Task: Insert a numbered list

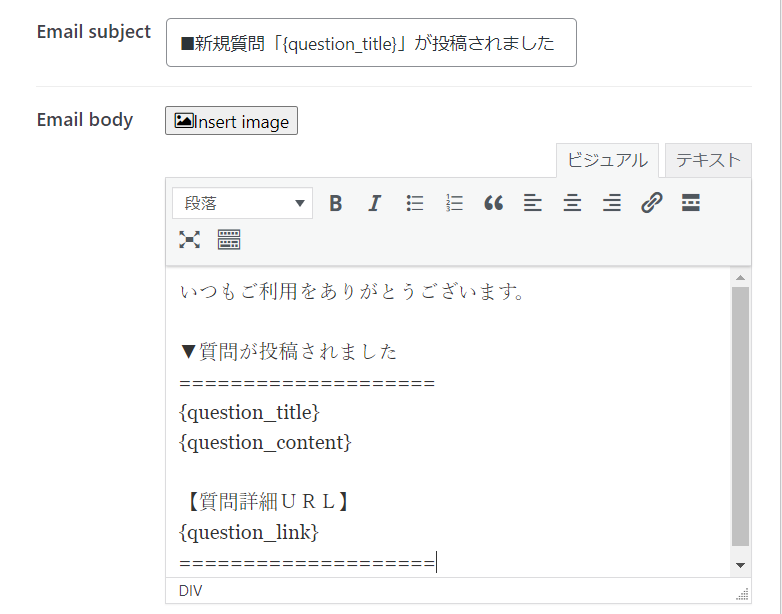Action: 454,203
